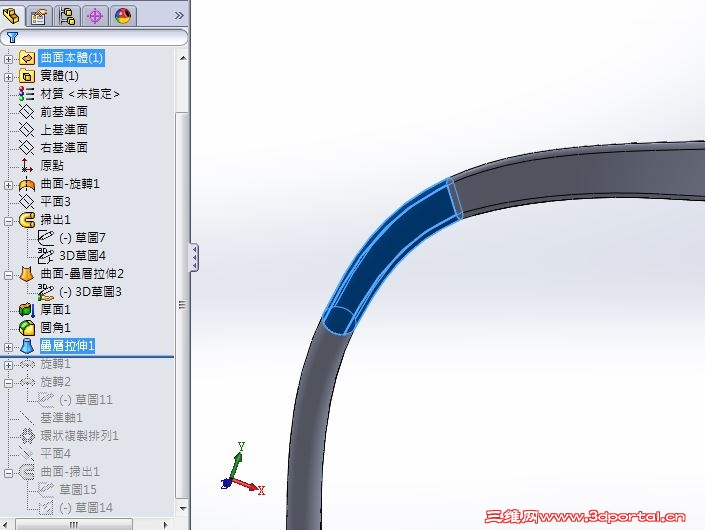The width and height of the screenshot is (705, 530).
Task: Switch to the ConfigurationManager tab
Action: point(67,16)
